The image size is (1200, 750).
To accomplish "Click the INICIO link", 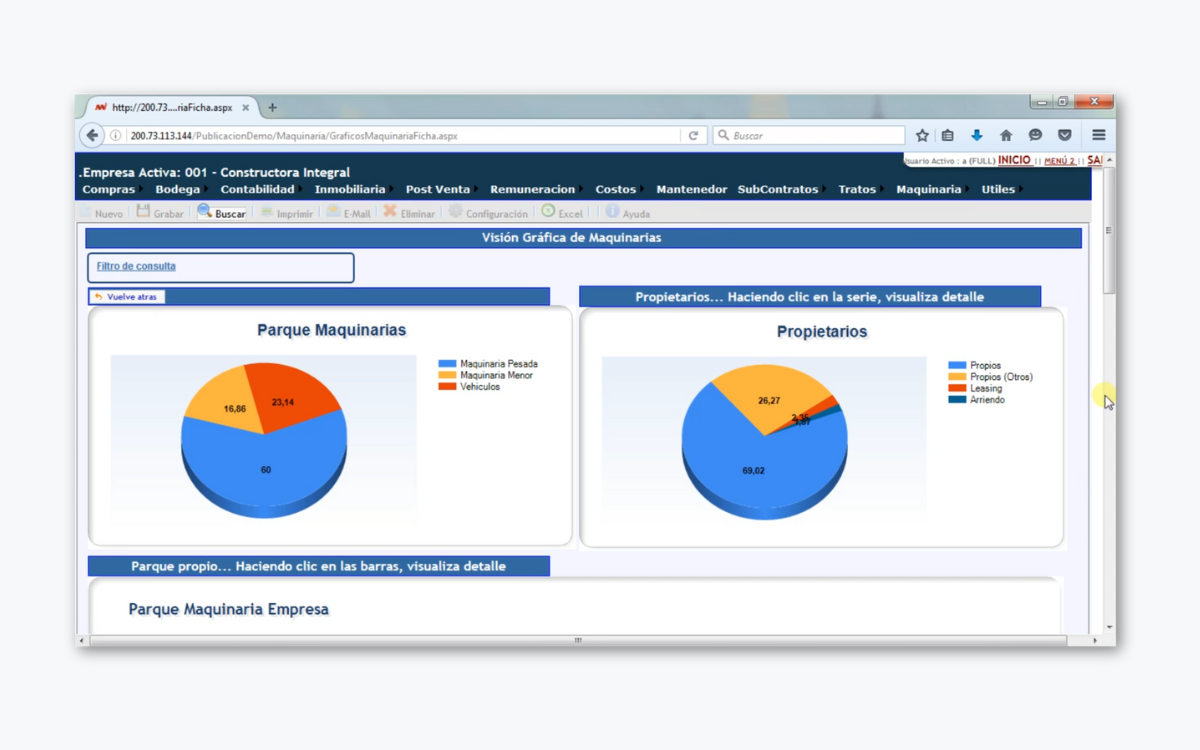I will [x=1014, y=160].
